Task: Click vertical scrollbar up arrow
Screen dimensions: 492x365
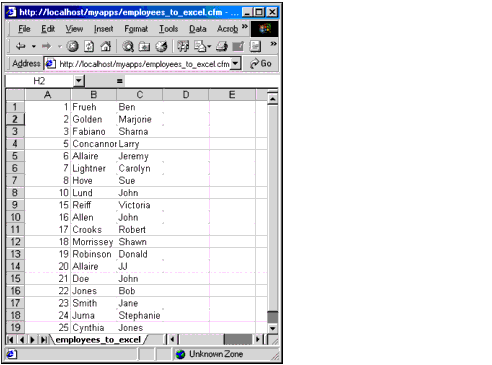Action: [273, 99]
